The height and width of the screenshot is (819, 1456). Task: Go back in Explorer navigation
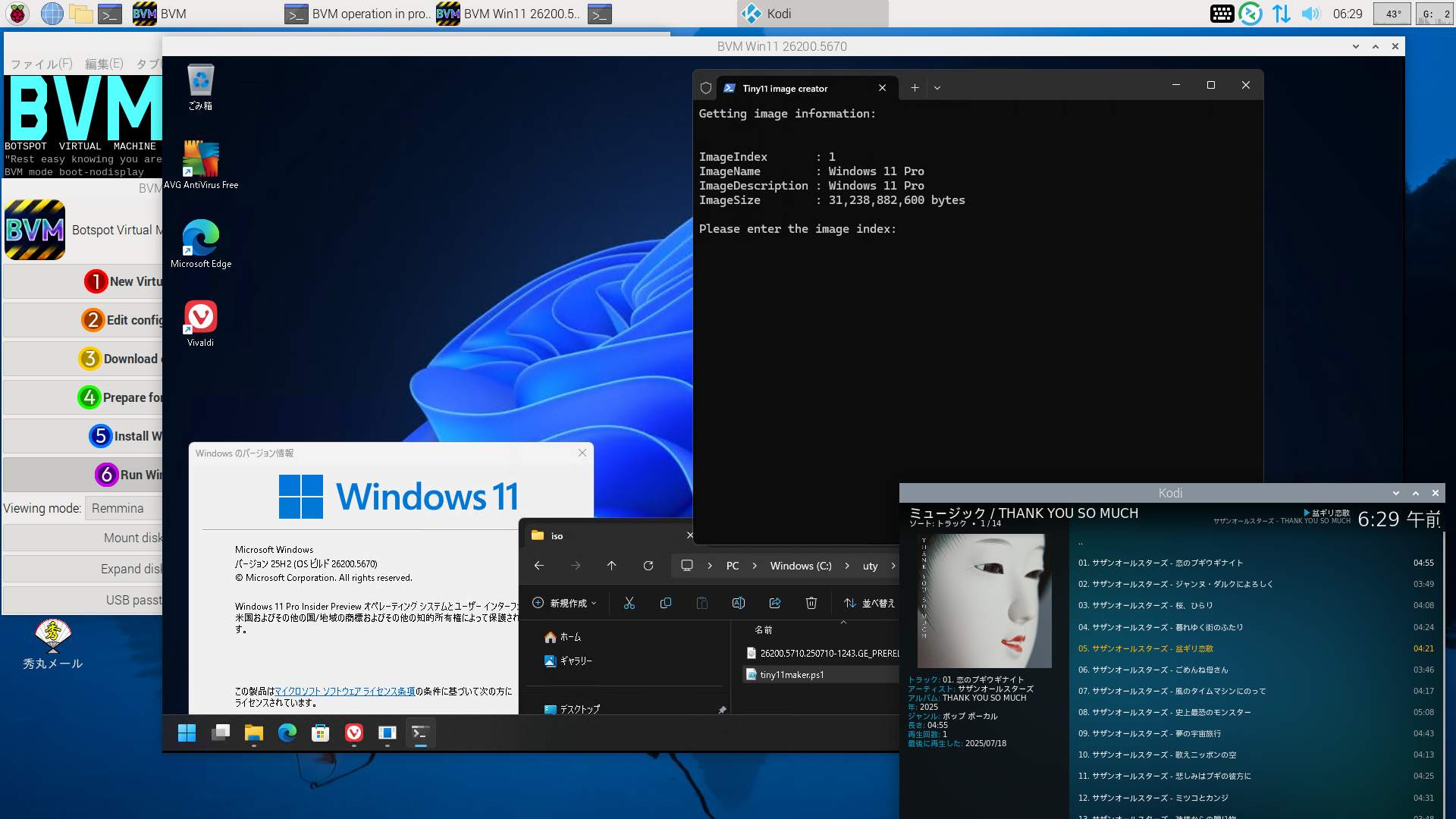click(x=538, y=566)
